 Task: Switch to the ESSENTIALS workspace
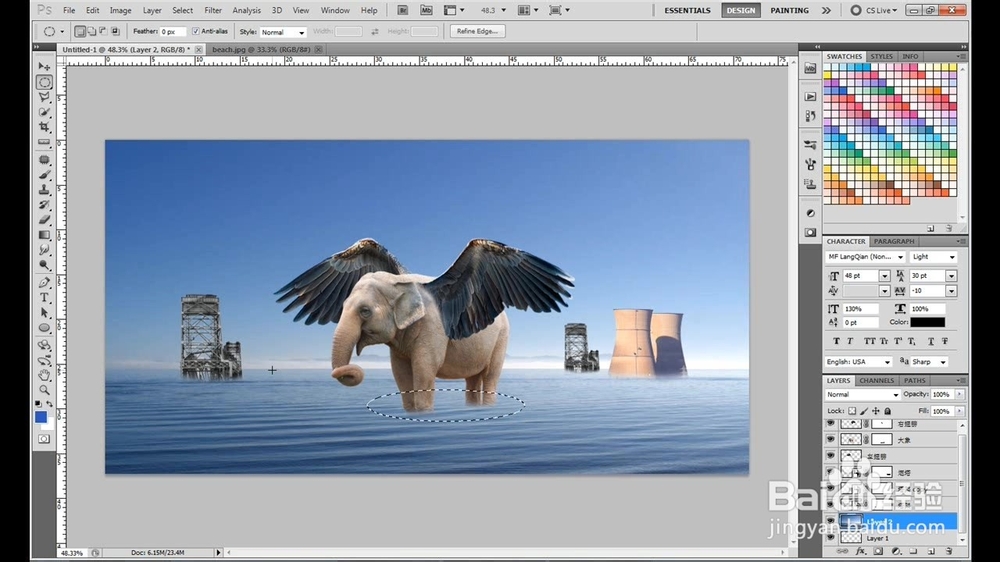click(x=688, y=10)
